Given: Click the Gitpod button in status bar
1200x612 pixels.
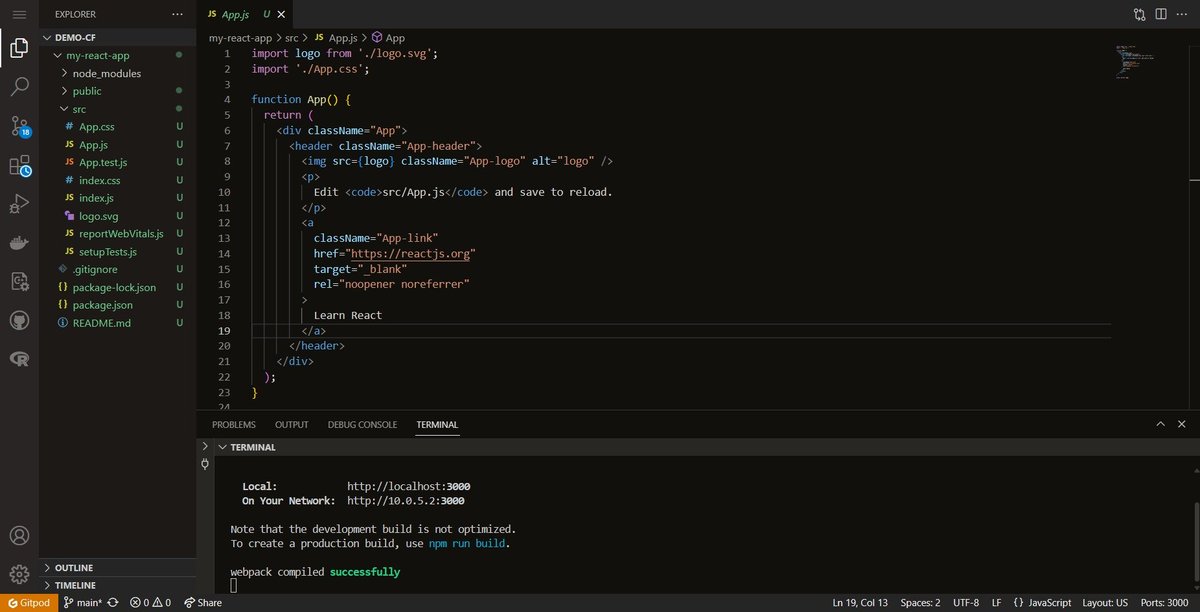Looking at the screenshot, I should click(27, 603).
